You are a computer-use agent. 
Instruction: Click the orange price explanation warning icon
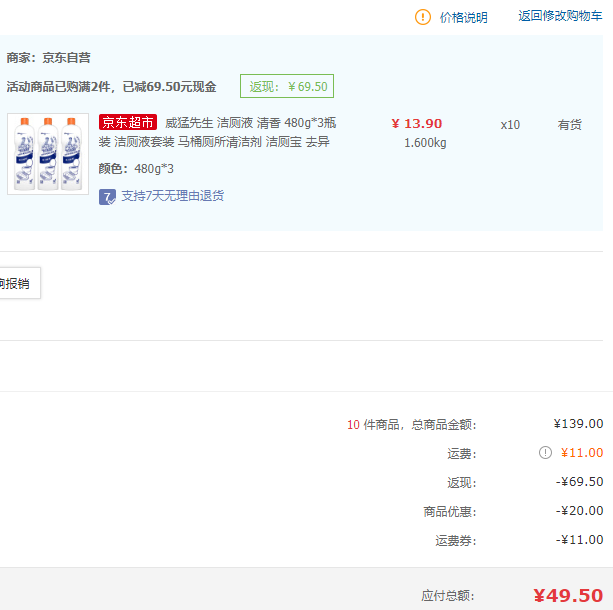pos(423,17)
